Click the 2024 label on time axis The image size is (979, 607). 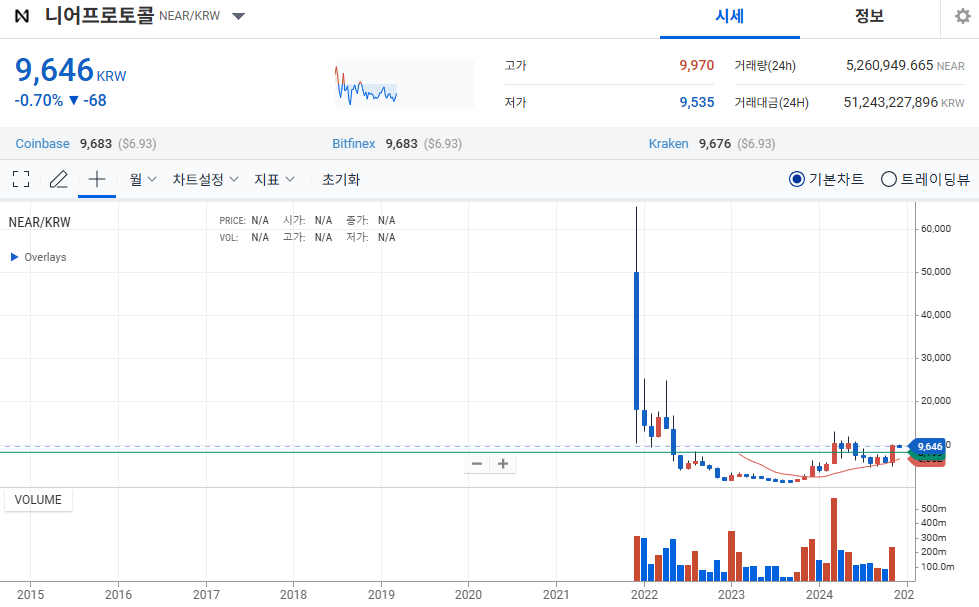pos(819,594)
